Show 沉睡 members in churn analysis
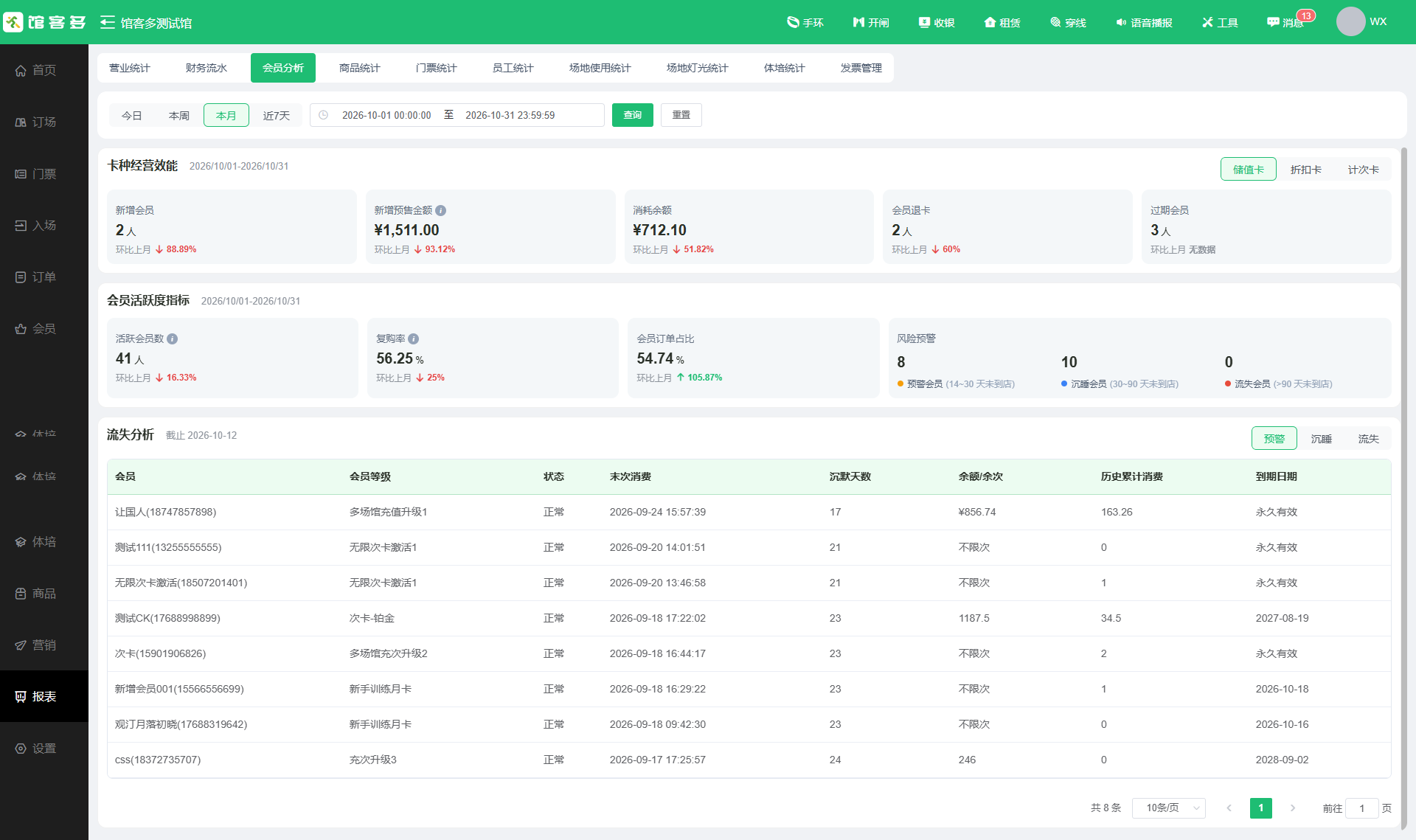Image resolution: width=1416 pixels, height=840 pixels. pyautogui.click(x=1322, y=439)
